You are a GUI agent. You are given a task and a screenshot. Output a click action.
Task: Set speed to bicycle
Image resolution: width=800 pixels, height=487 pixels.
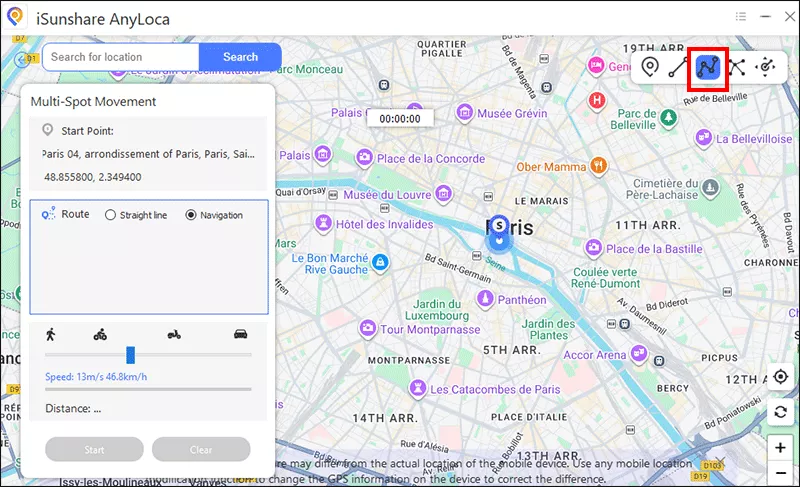[100, 334]
